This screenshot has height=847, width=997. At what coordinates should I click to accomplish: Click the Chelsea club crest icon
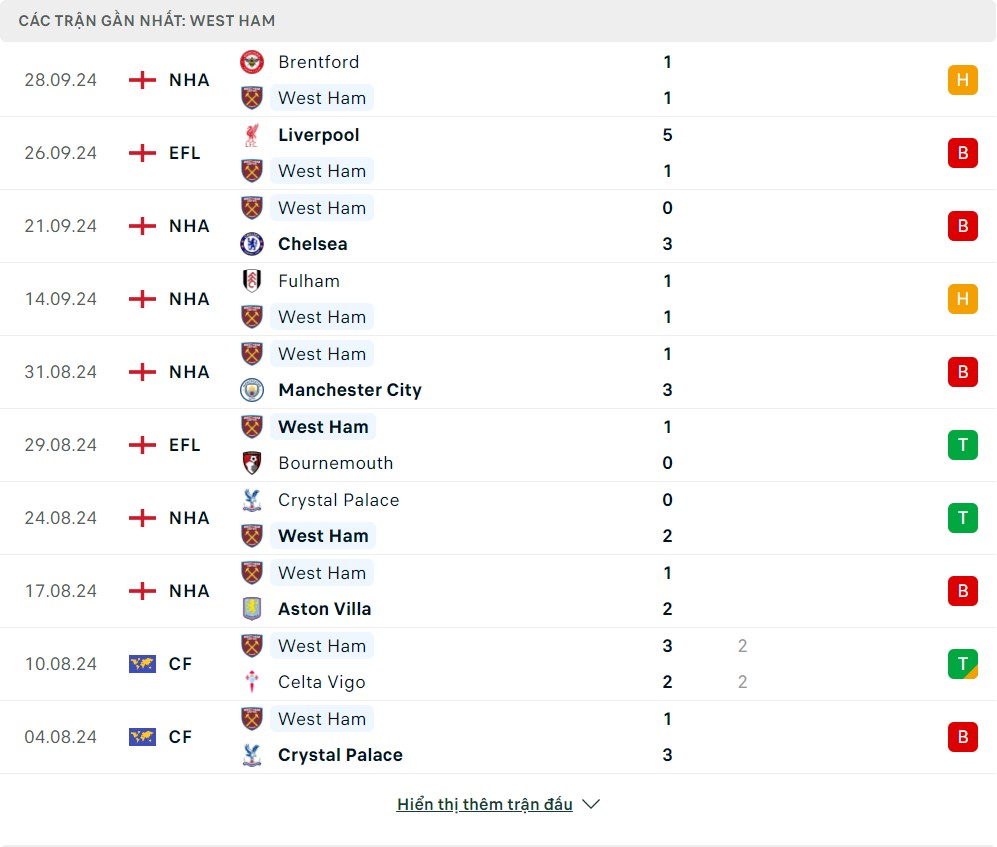pyautogui.click(x=252, y=244)
